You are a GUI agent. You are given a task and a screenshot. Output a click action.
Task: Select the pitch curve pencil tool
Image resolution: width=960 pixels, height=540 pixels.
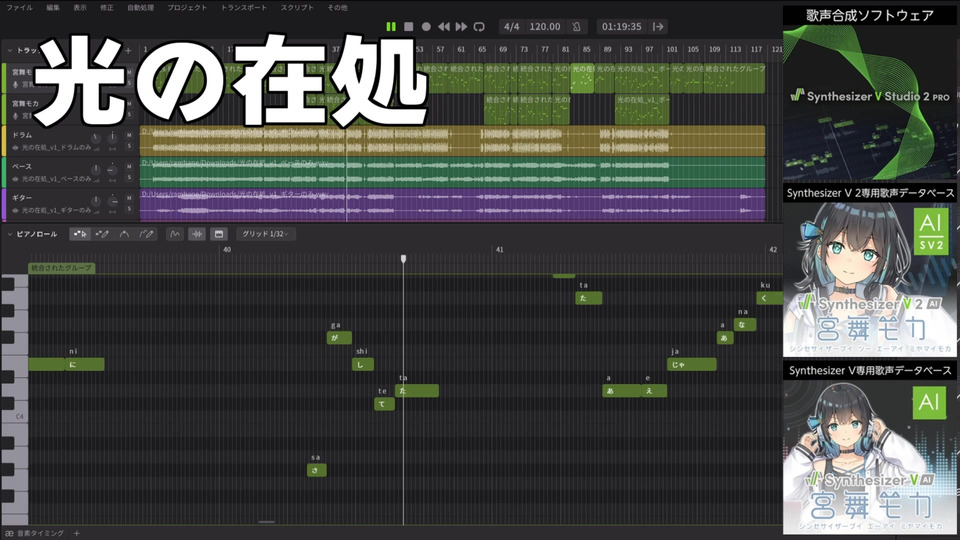[x=146, y=234]
